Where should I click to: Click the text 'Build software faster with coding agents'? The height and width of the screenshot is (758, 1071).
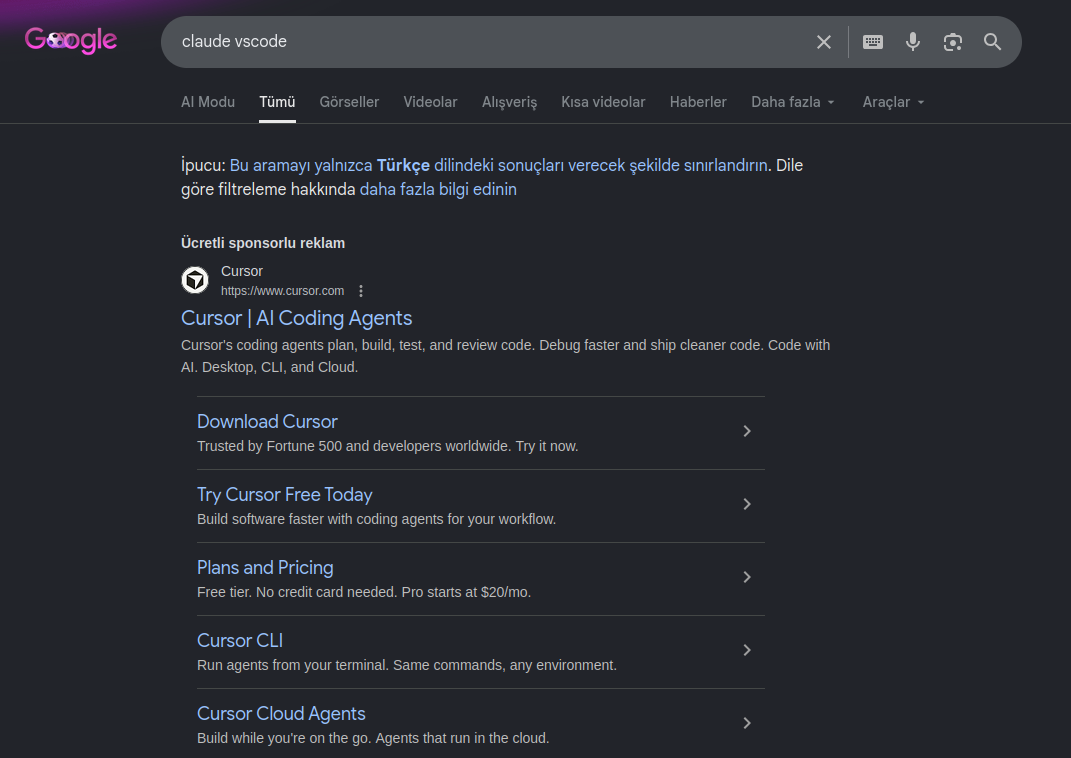click(x=320, y=519)
